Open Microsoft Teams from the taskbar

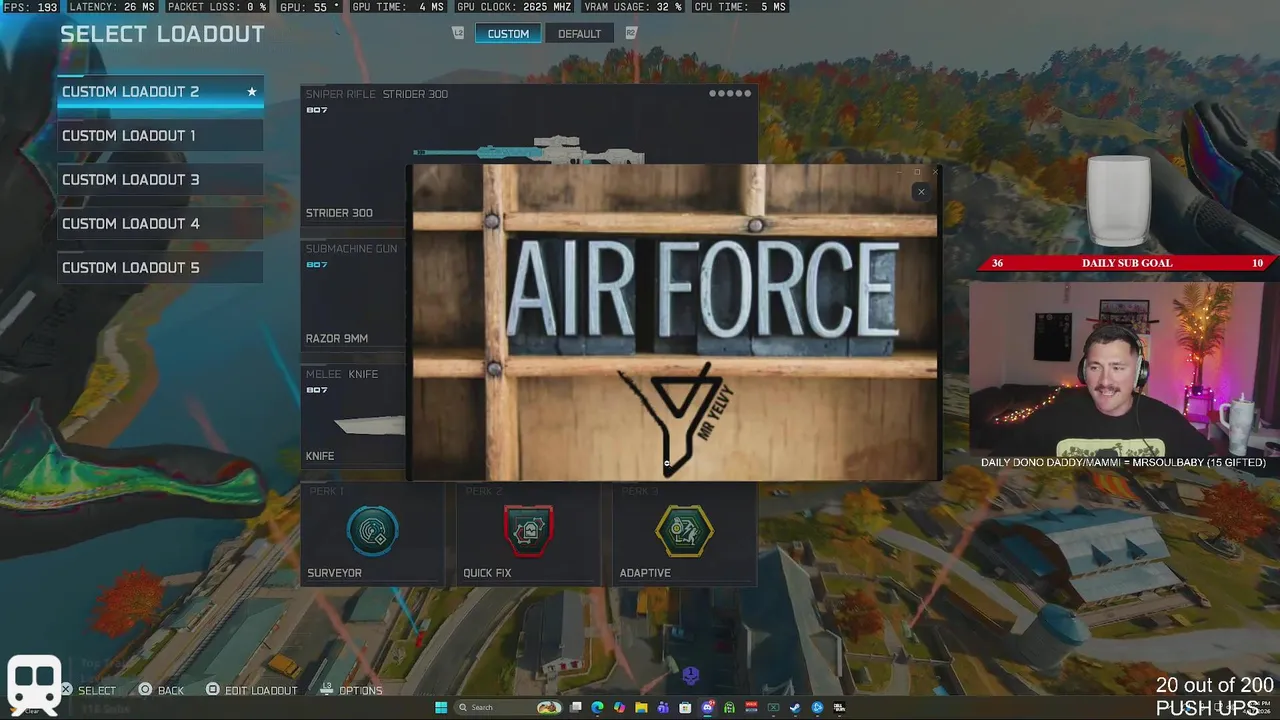pyautogui.click(x=663, y=708)
